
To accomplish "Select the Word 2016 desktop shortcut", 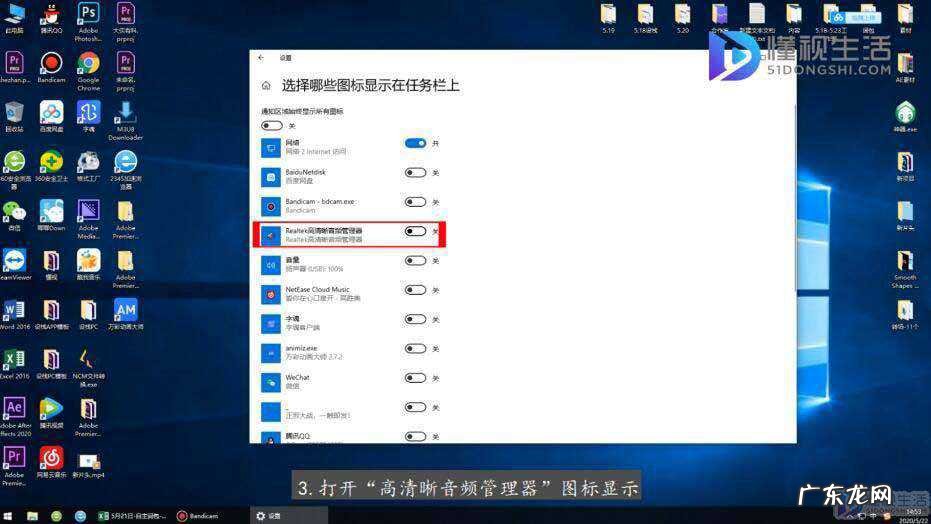I will tap(14, 315).
